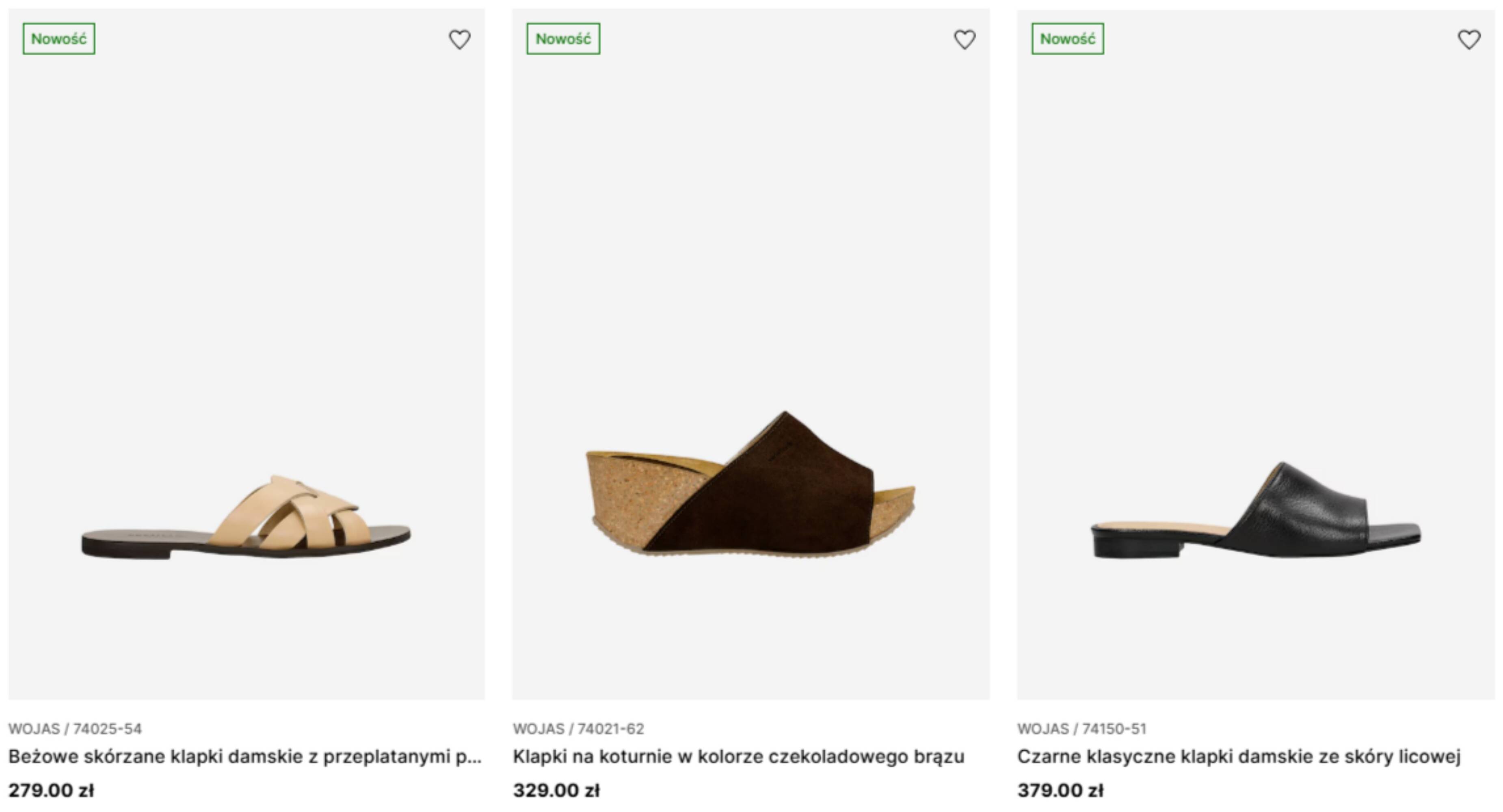The height and width of the screenshot is (812, 1503).
Task: Click Nowość badge on brown wedge card
Action: pos(563,39)
